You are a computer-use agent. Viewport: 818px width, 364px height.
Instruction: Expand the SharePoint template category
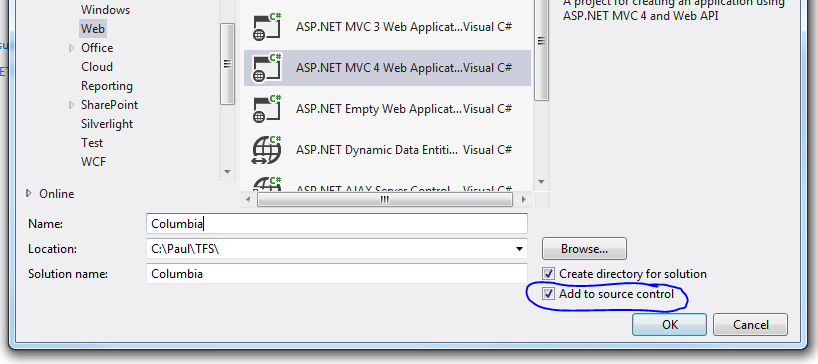click(72, 105)
